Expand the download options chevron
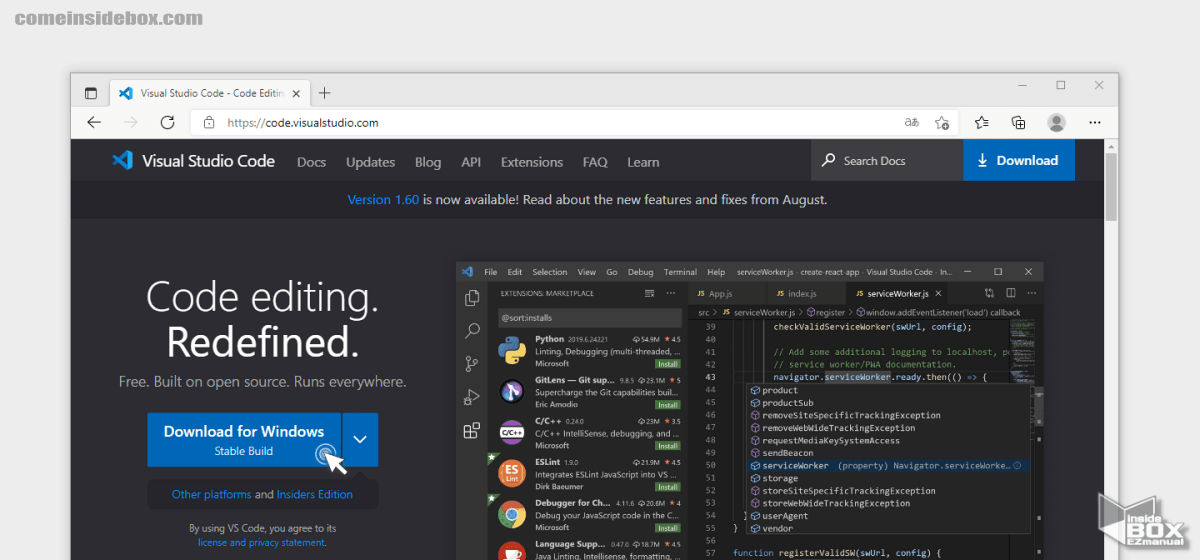The height and width of the screenshot is (560, 1200). pos(360,439)
